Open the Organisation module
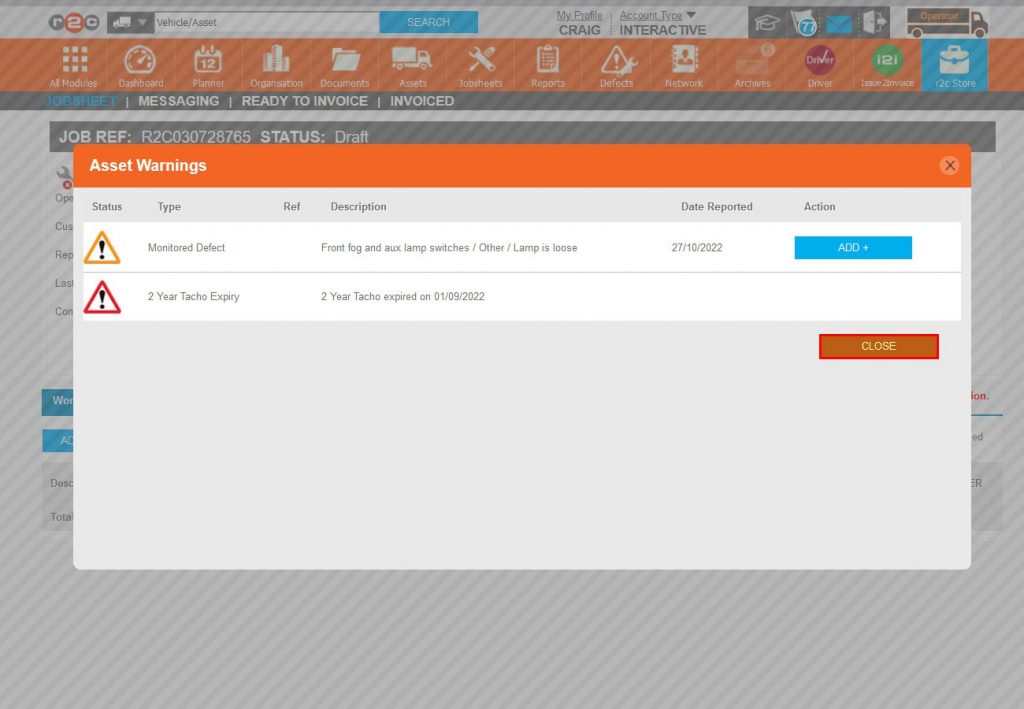1024x709 pixels. point(276,64)
